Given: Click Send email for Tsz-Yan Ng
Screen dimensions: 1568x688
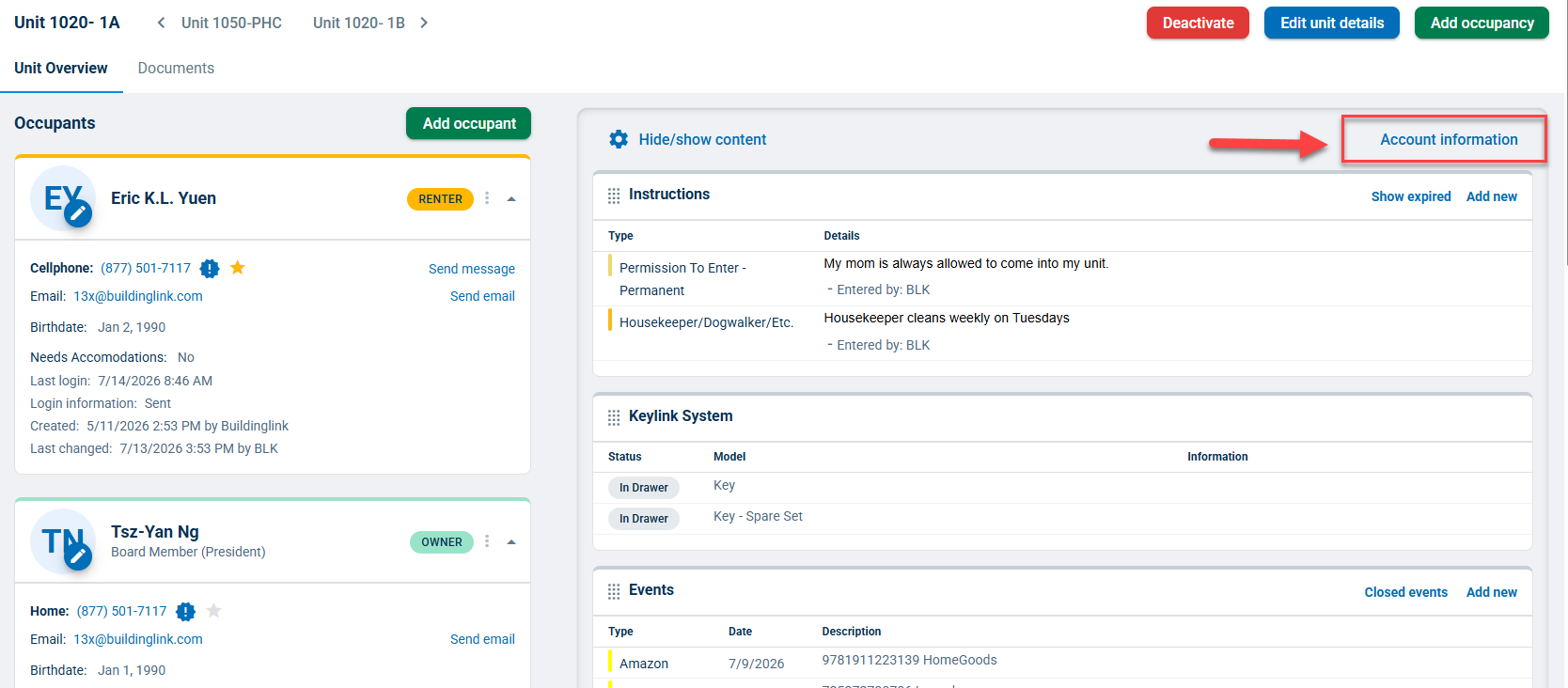Looking at the screenshot, I should (482, 639).
